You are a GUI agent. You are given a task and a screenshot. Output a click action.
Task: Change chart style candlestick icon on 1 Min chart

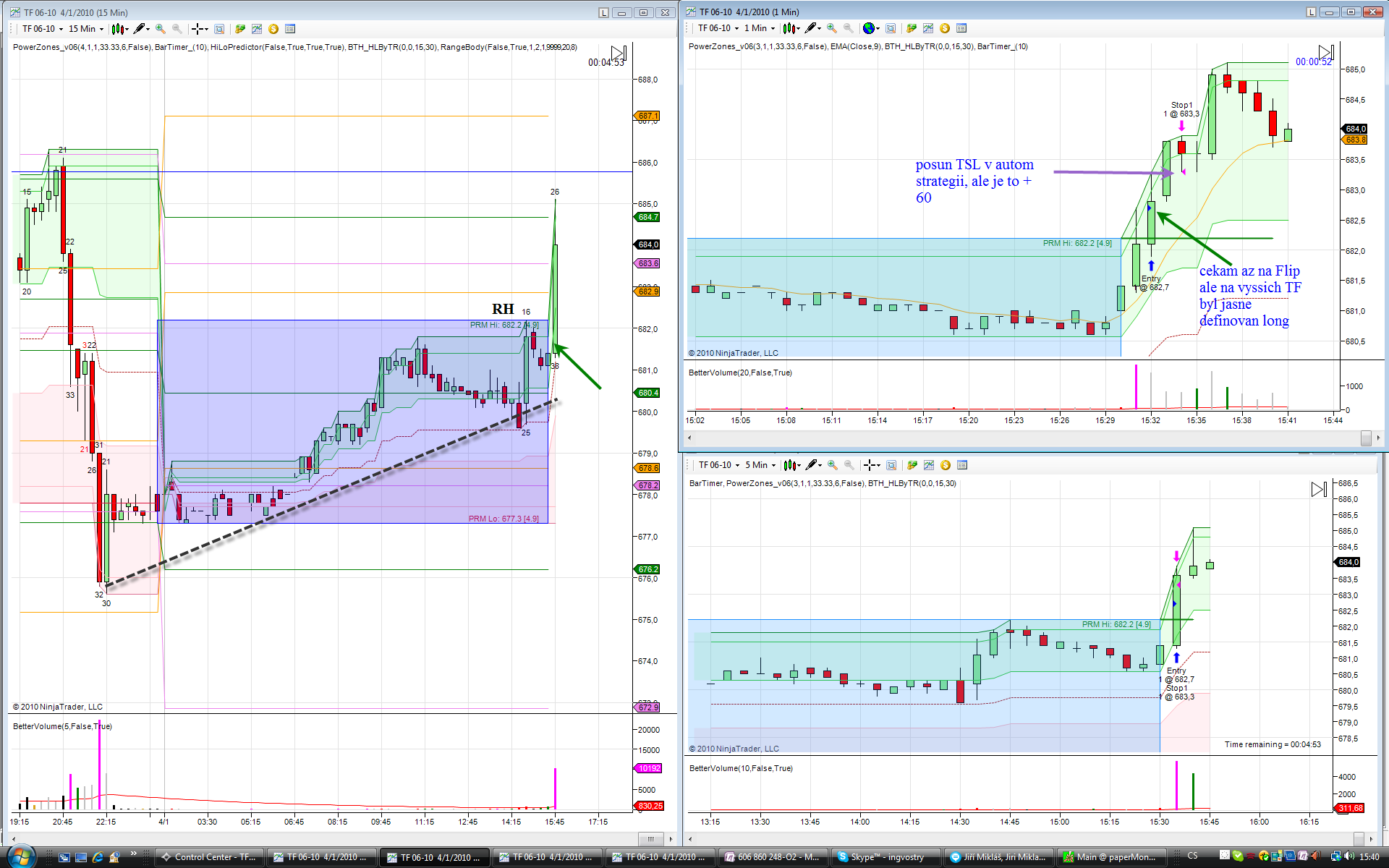click(x=789, y=28)
